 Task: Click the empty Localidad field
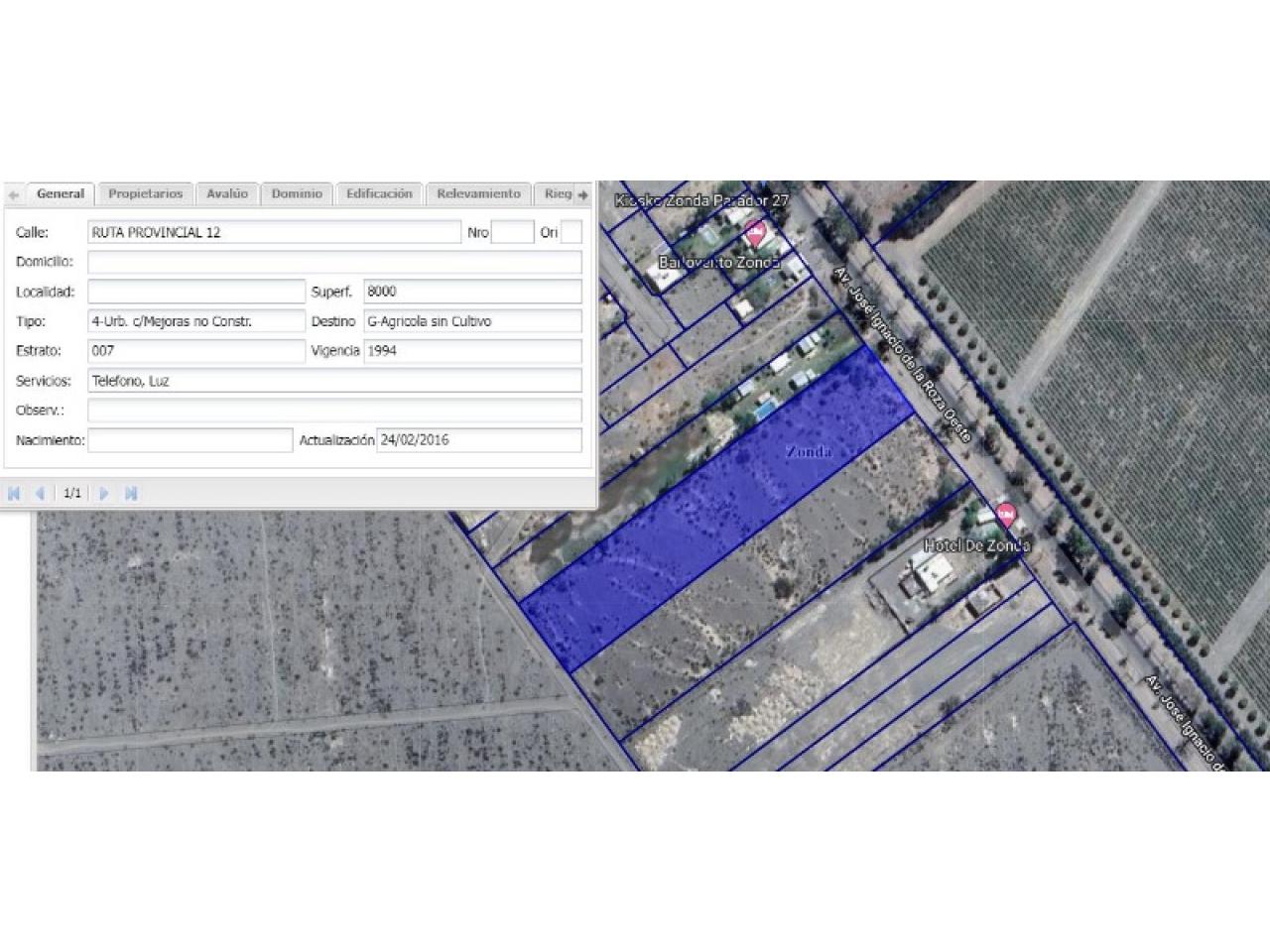click(x=196, y=292)
